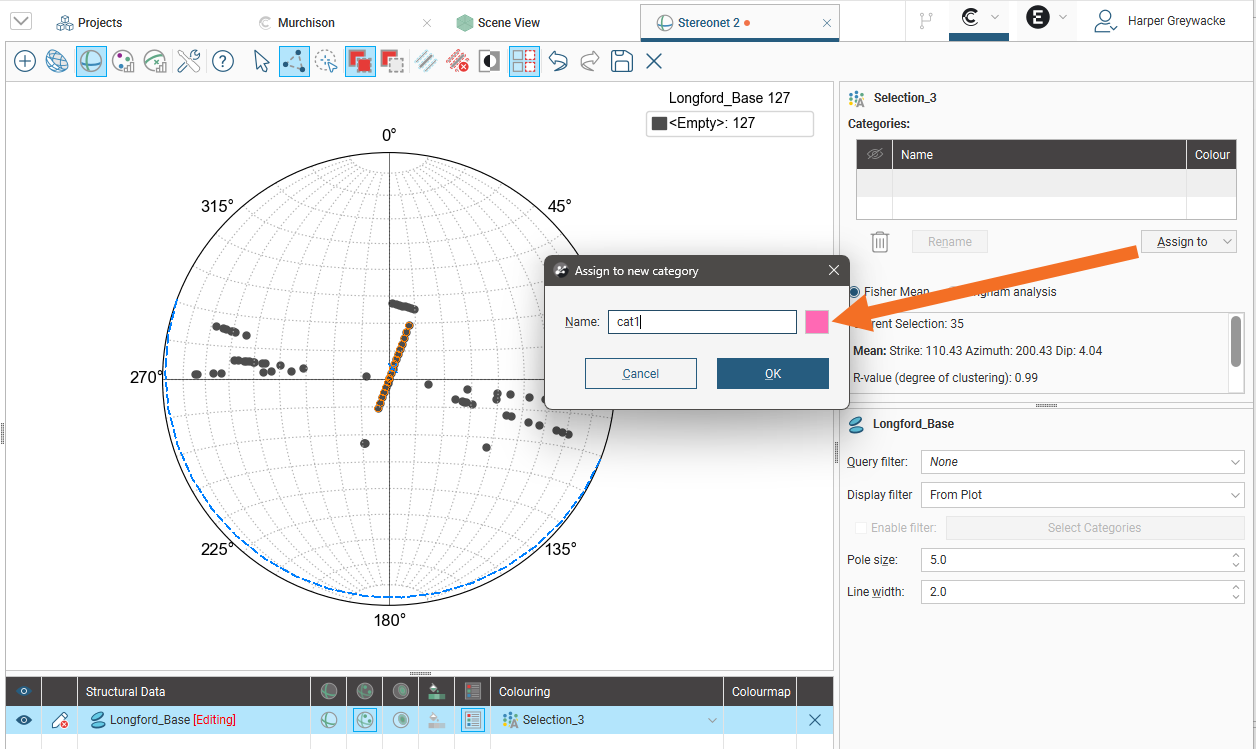Click the undo arrow in toolbar
Viewport: 1256px width, 749px height.
tap(558, 62)
